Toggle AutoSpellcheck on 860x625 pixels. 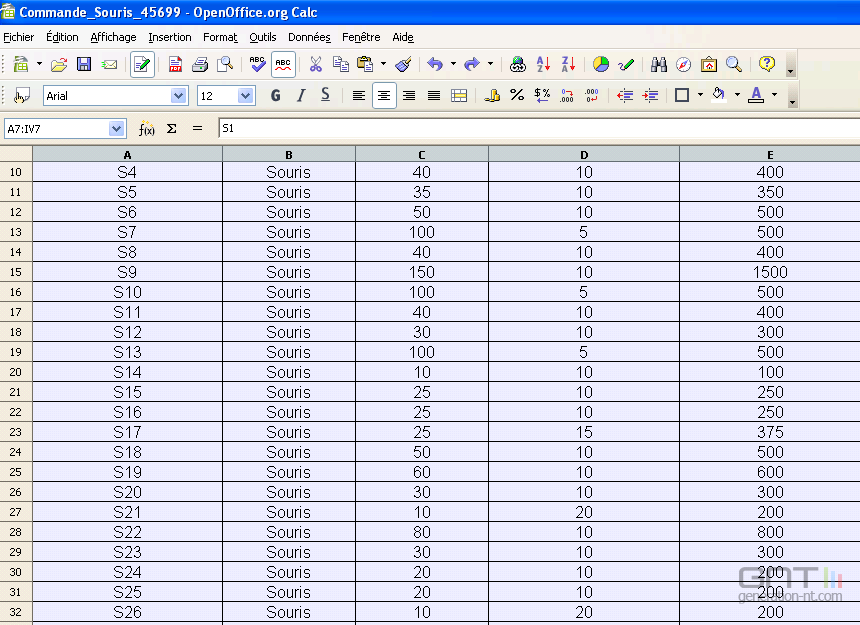click(283, 64)
